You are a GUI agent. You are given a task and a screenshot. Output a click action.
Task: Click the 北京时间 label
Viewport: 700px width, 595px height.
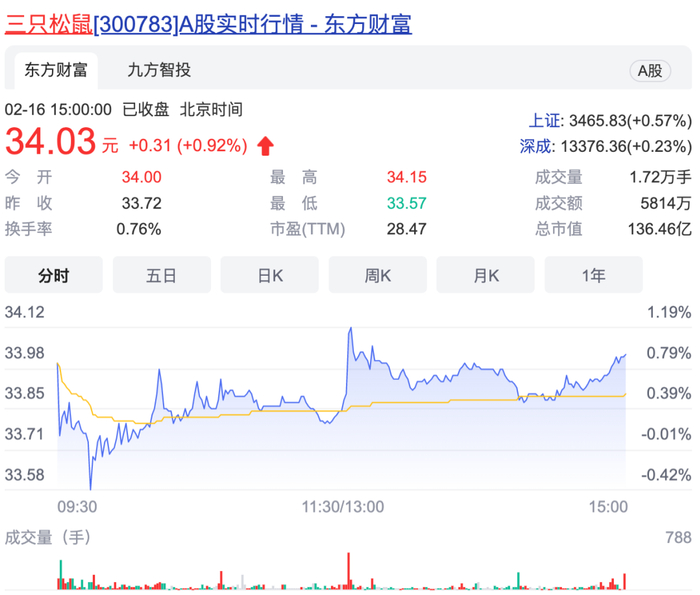211,110
